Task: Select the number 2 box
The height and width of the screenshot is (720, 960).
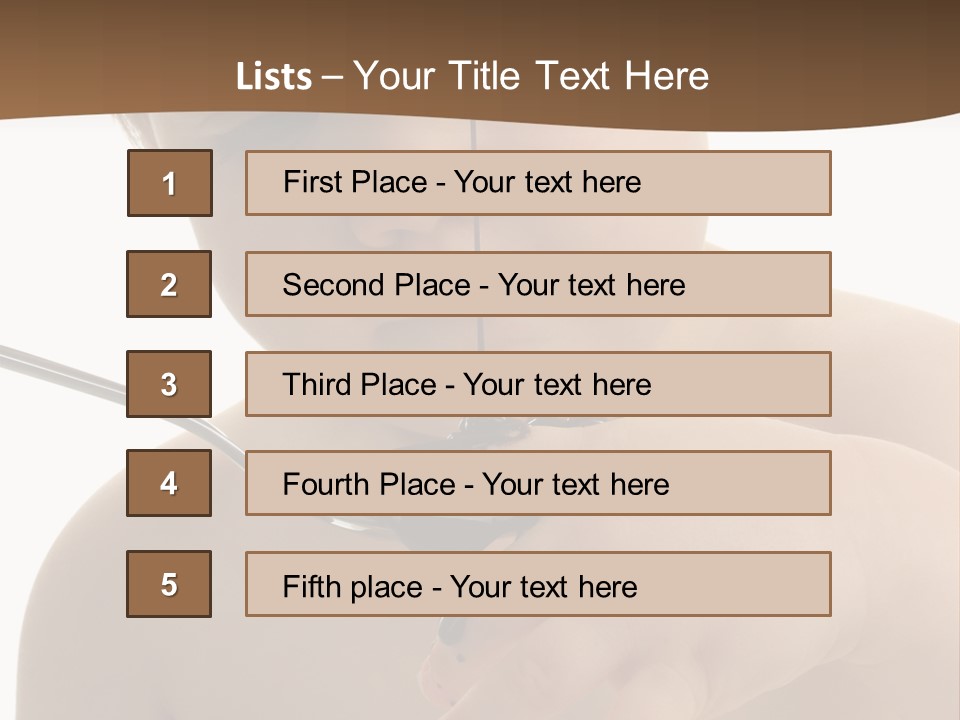Action: 169,284
